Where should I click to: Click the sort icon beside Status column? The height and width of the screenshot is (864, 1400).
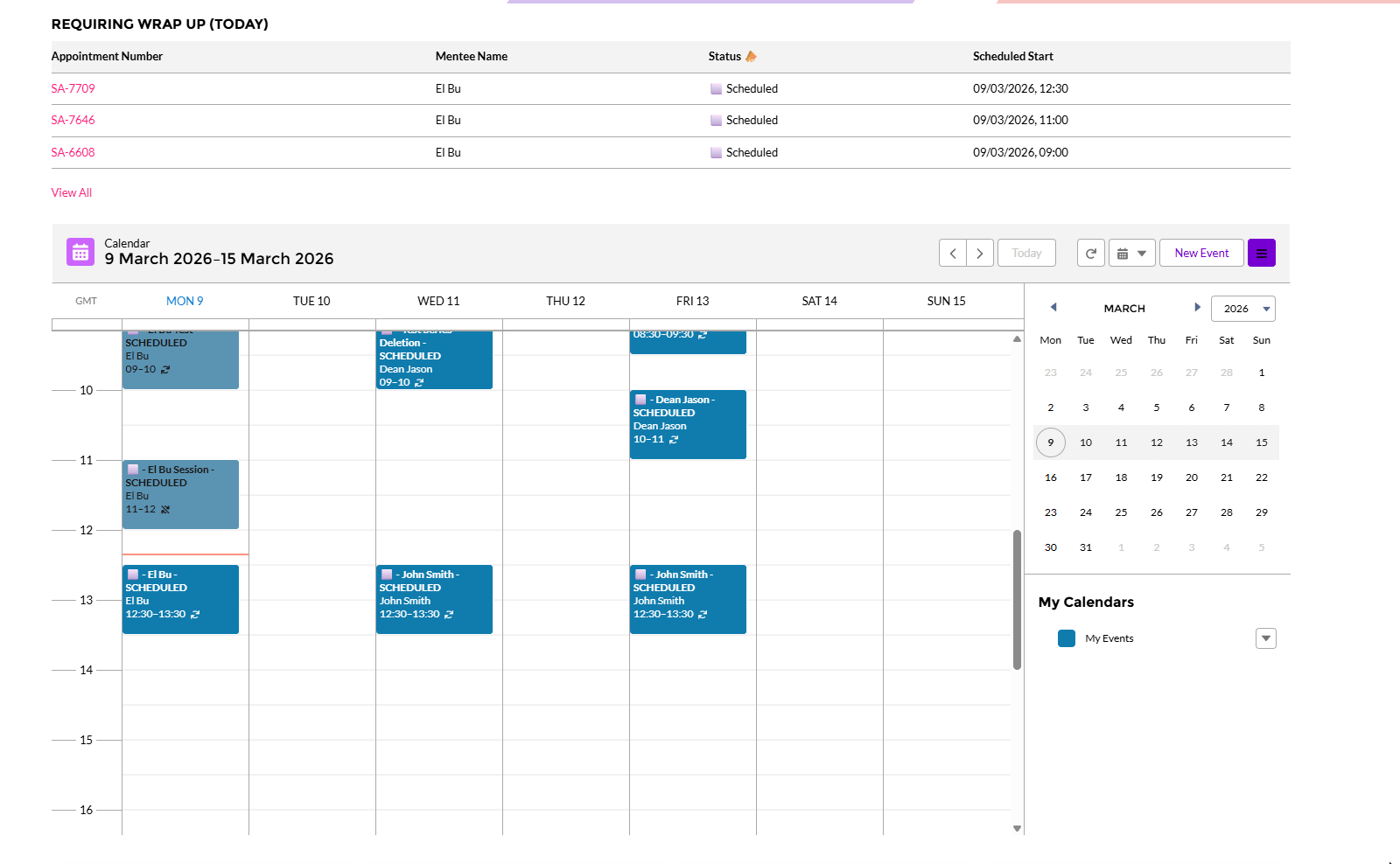[x=751, y=56]
